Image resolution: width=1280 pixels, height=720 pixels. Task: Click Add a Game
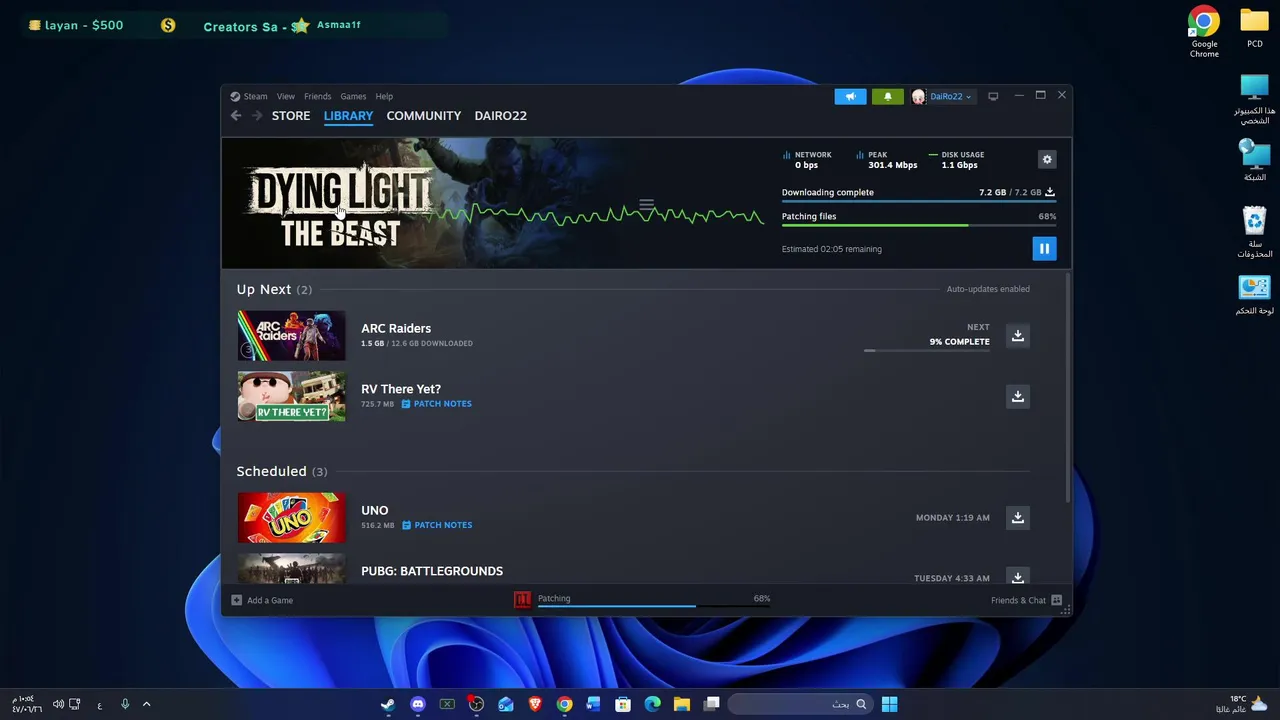[x=262, y=600]
